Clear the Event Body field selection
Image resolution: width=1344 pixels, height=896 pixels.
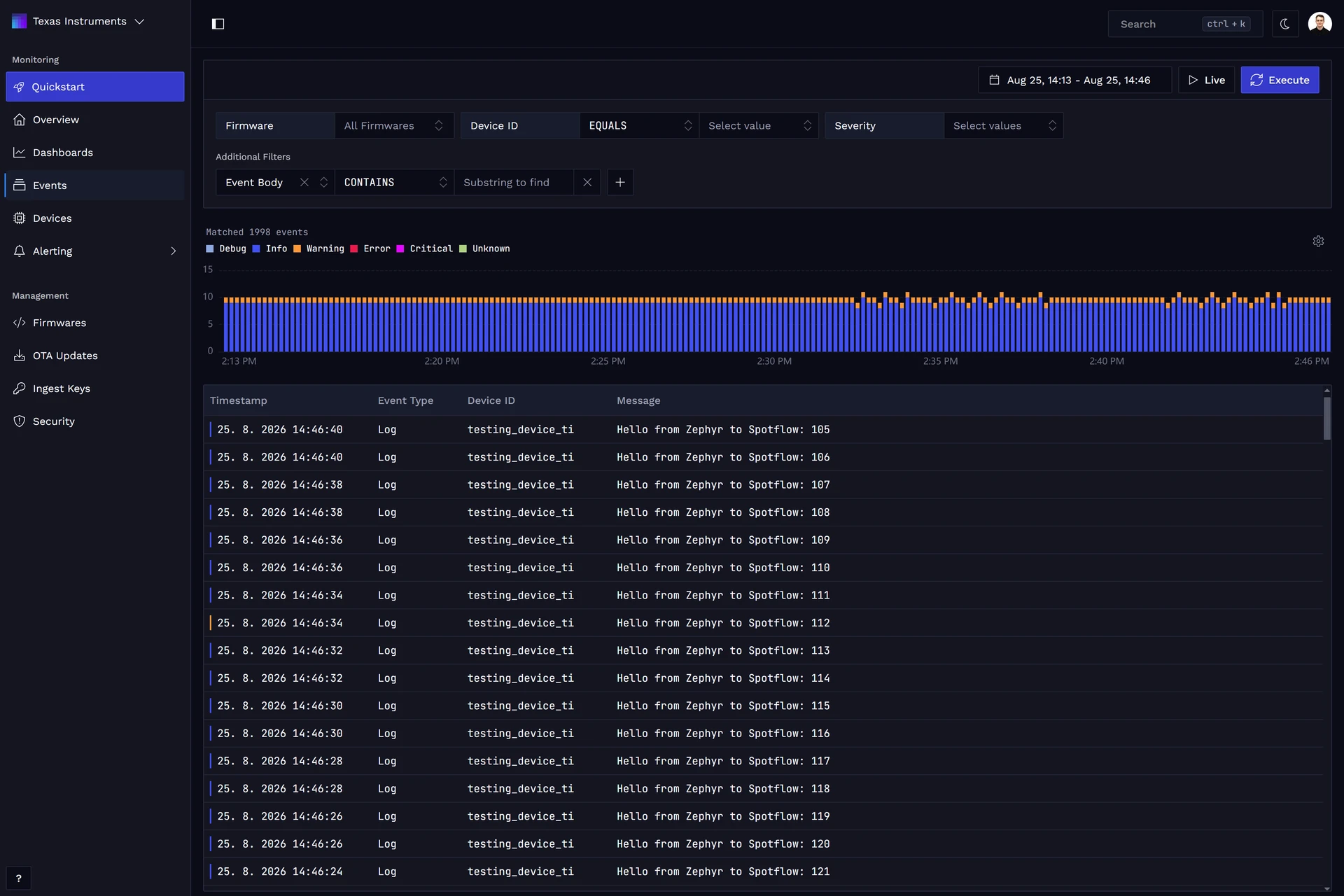[x=304, y=183]
